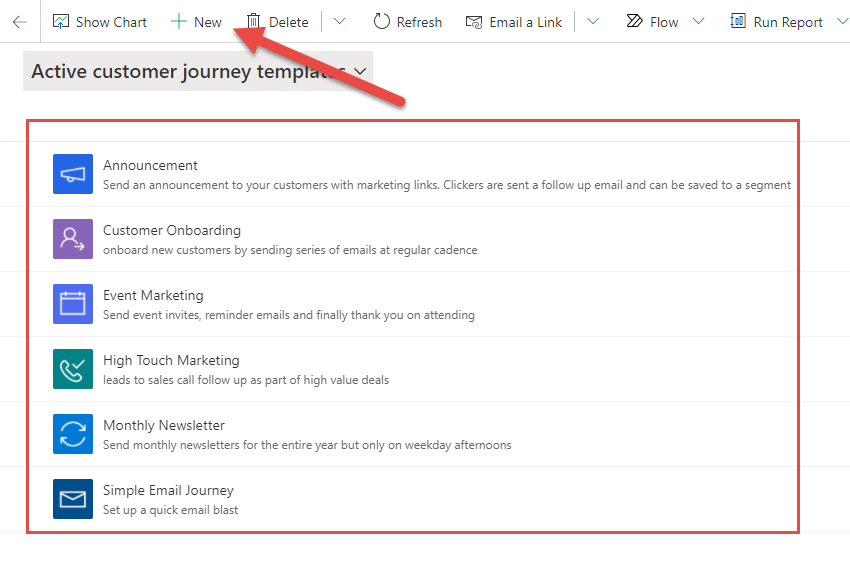Open the Flow menu

(x=652, y=22)
